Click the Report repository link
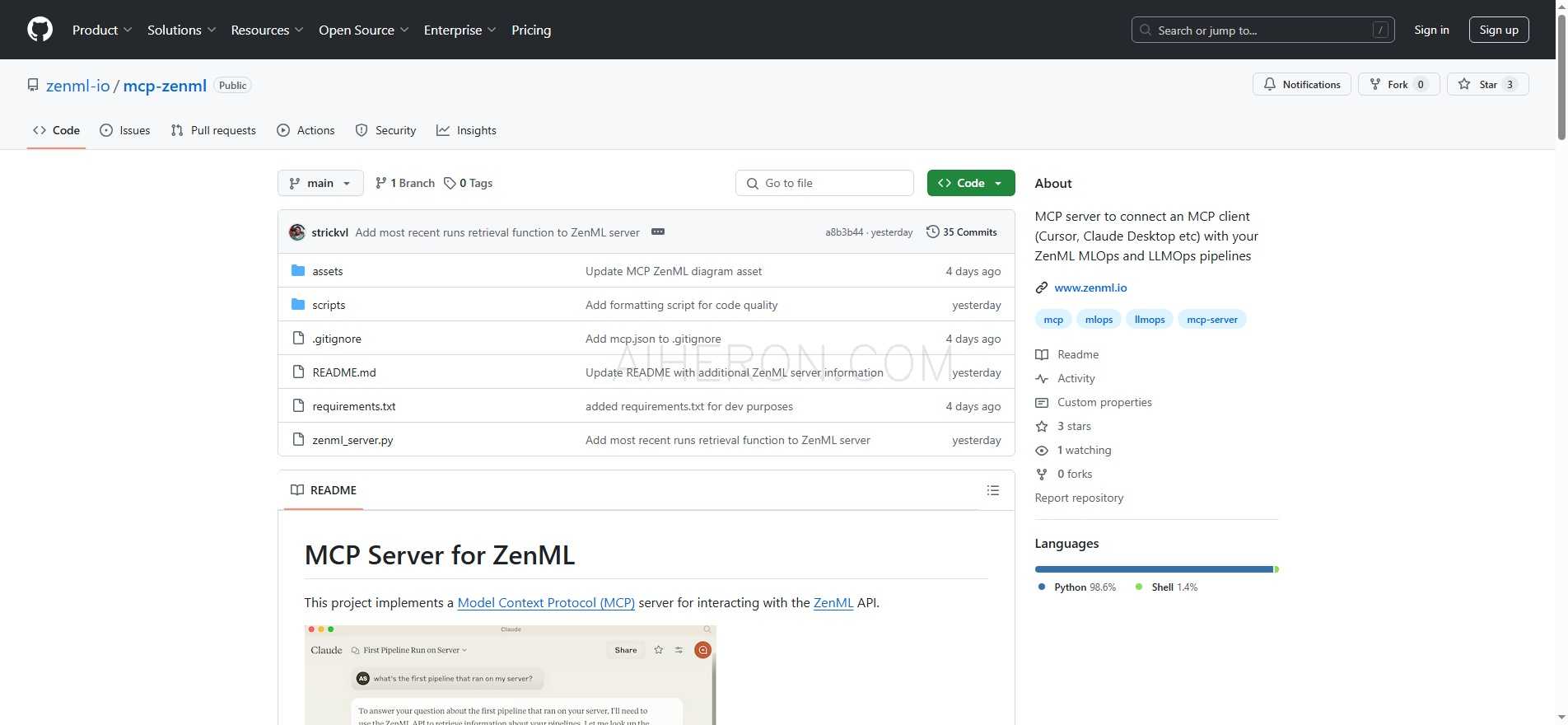The height and width of the screenshot is (725, 1568). [x=1079, y=498]
